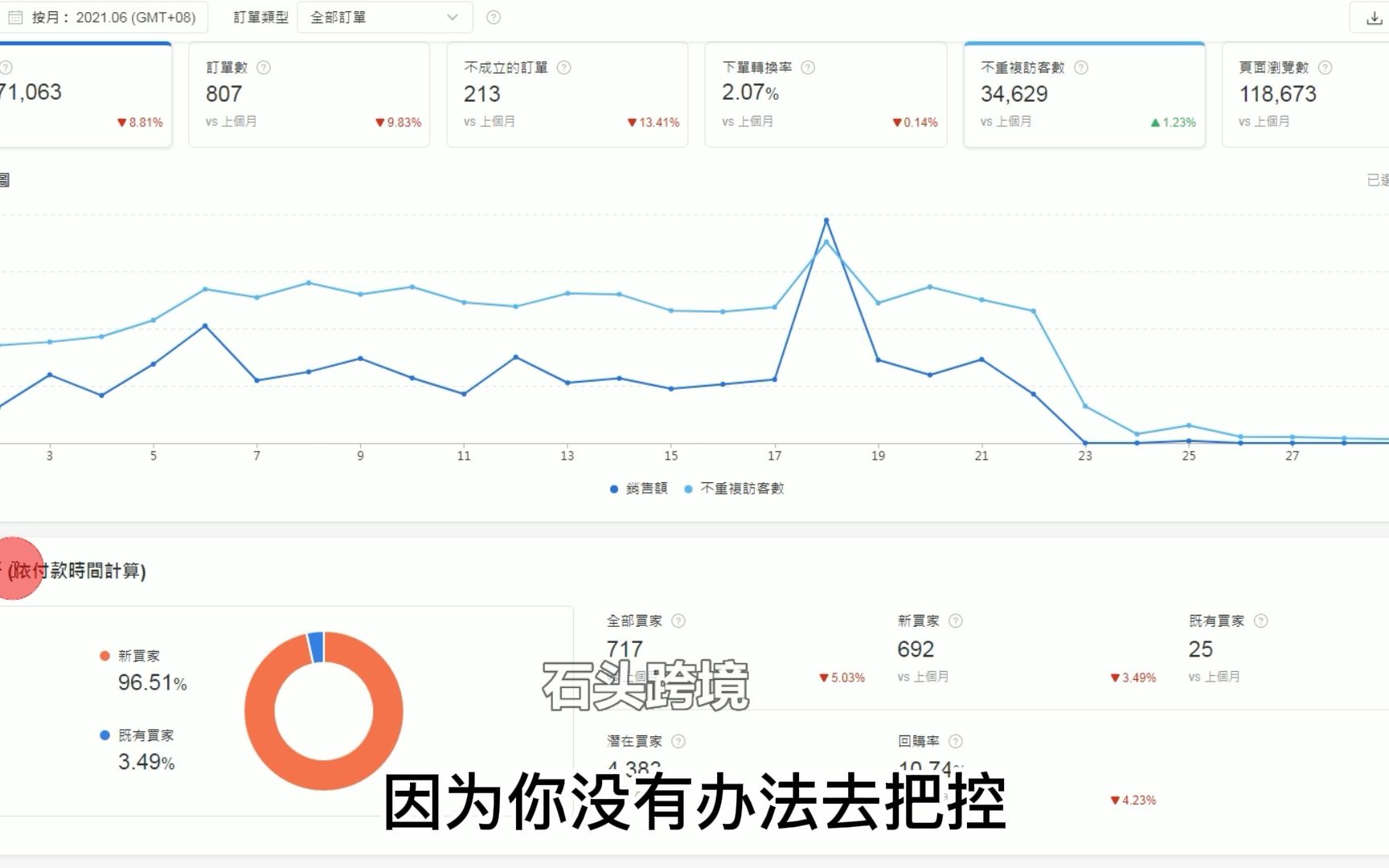
Task: Toggle the 71,063 sales metric card
Action: pos(85,95)
